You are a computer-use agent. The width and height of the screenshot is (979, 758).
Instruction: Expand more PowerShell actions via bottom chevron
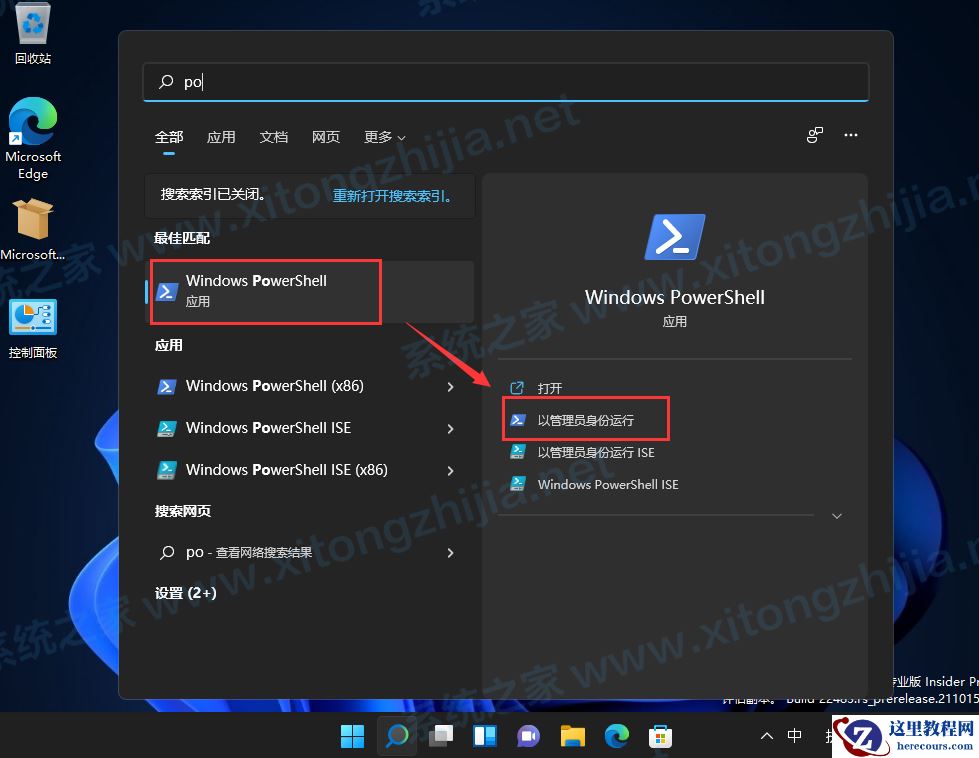tap(836, 516)
